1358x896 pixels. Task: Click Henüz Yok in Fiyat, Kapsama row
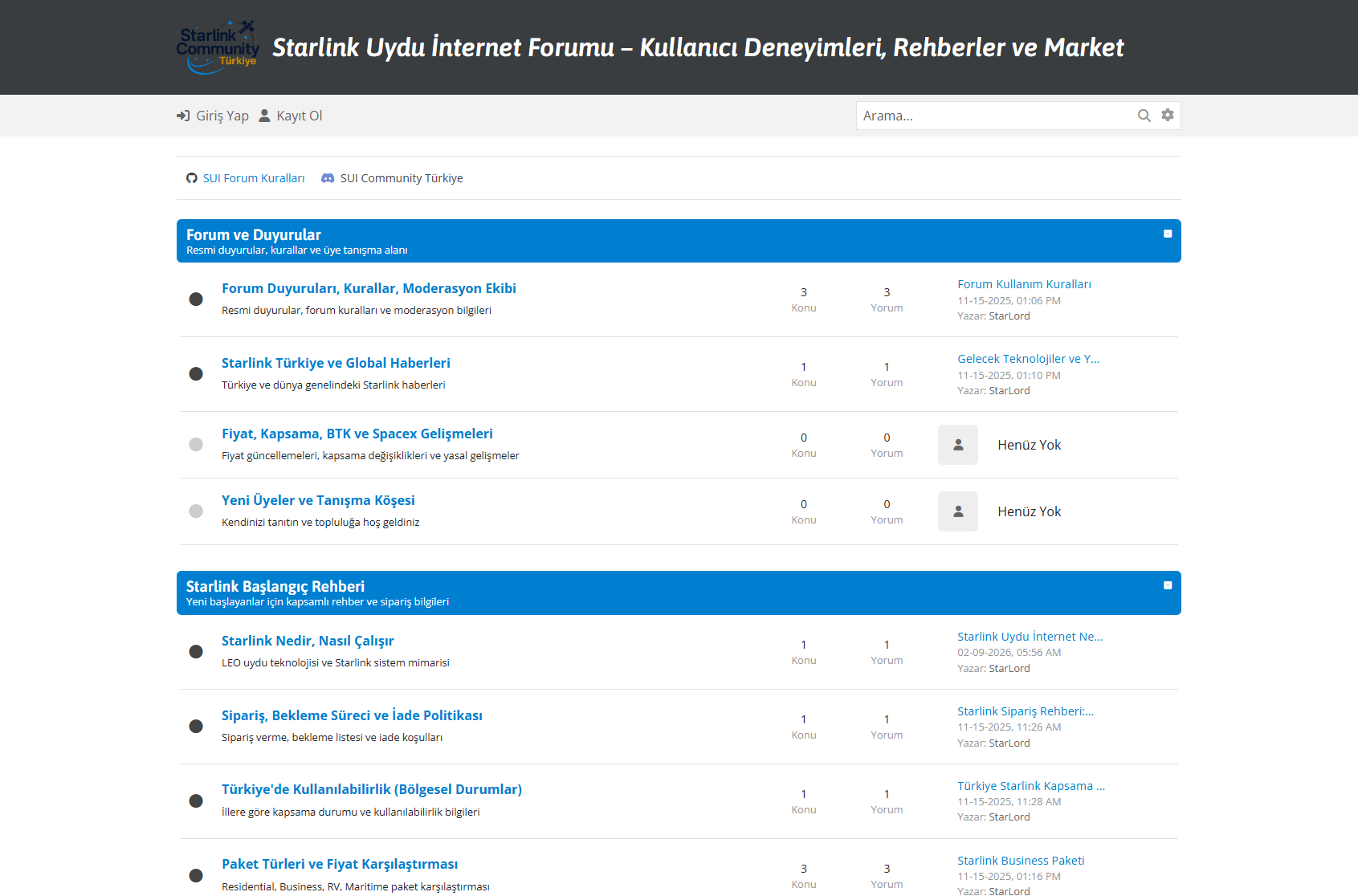[x=1029, y=445]
